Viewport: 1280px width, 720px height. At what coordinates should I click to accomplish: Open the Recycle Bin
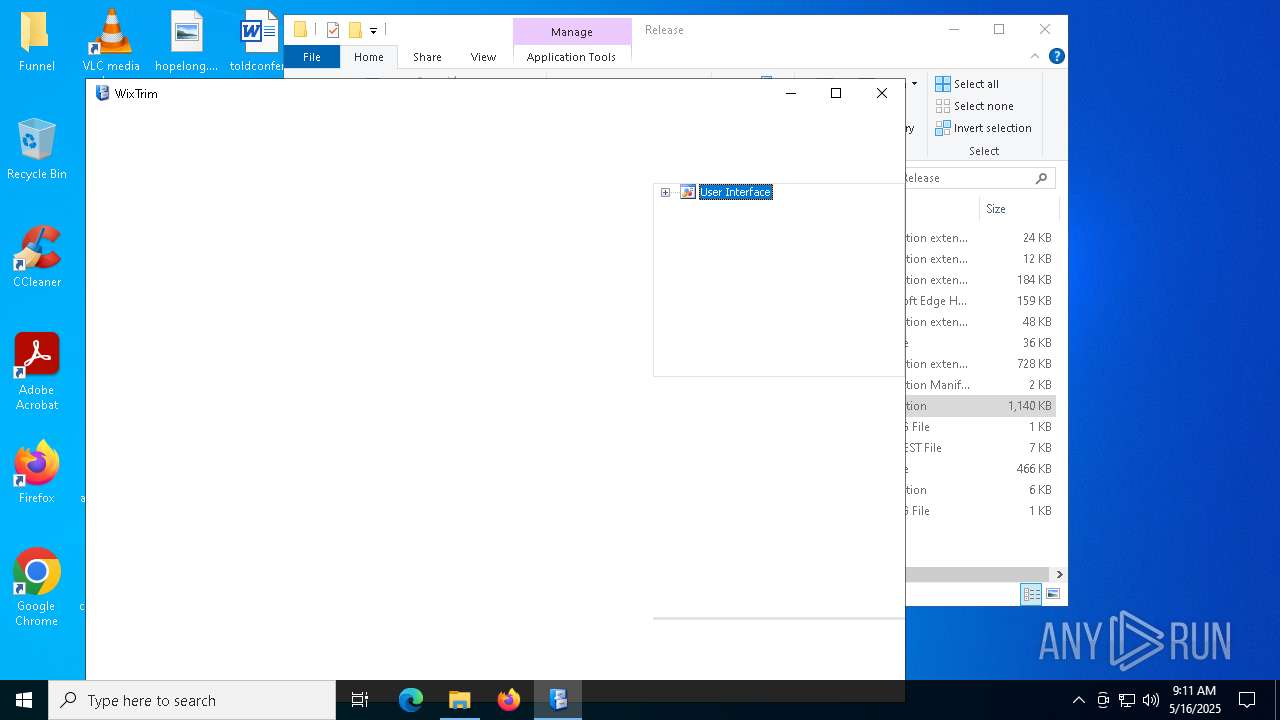click(x=37, y=149)
